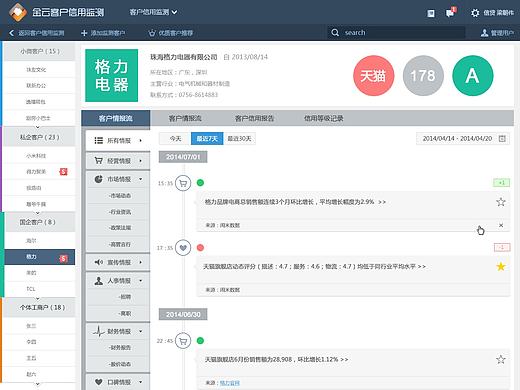520x390 pixels.
Task: Open the 15:35 sales growth message text
Action: coord(295,202)
